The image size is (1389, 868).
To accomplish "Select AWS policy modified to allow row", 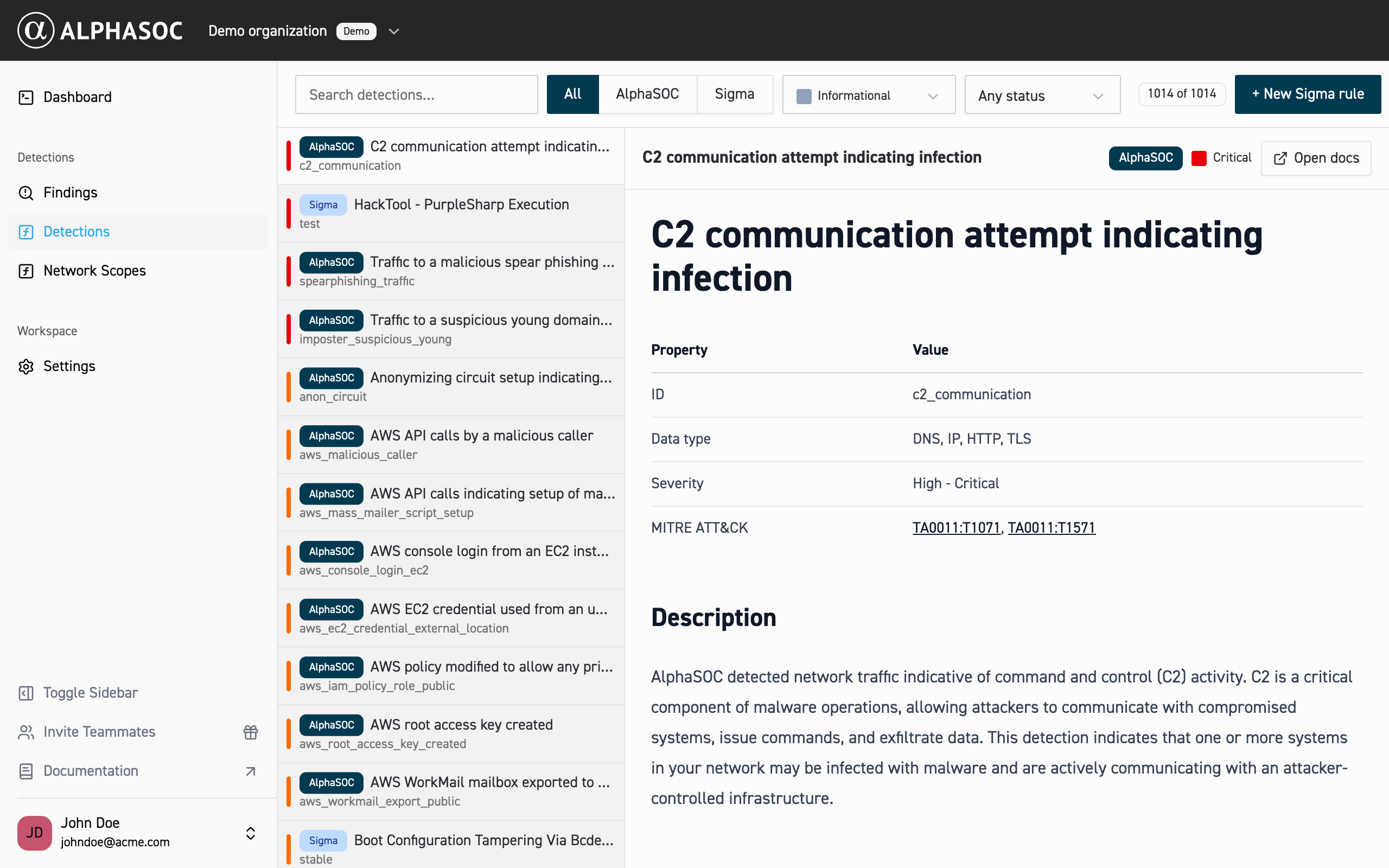I will (450, 676).
